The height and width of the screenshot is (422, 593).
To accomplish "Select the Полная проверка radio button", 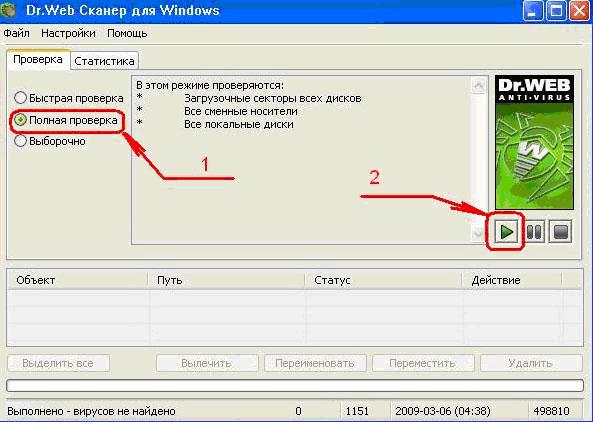I will [20, 120].
